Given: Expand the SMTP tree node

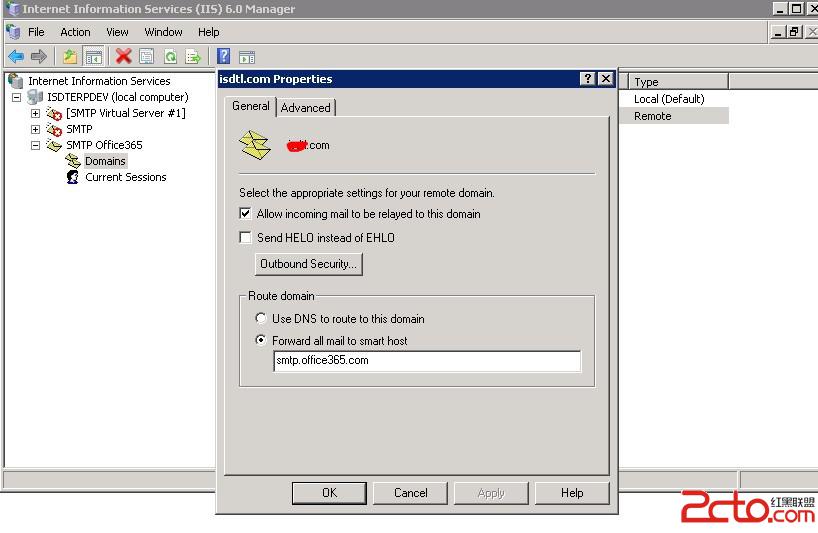Looking at the screenshot, I should point(35,129).
